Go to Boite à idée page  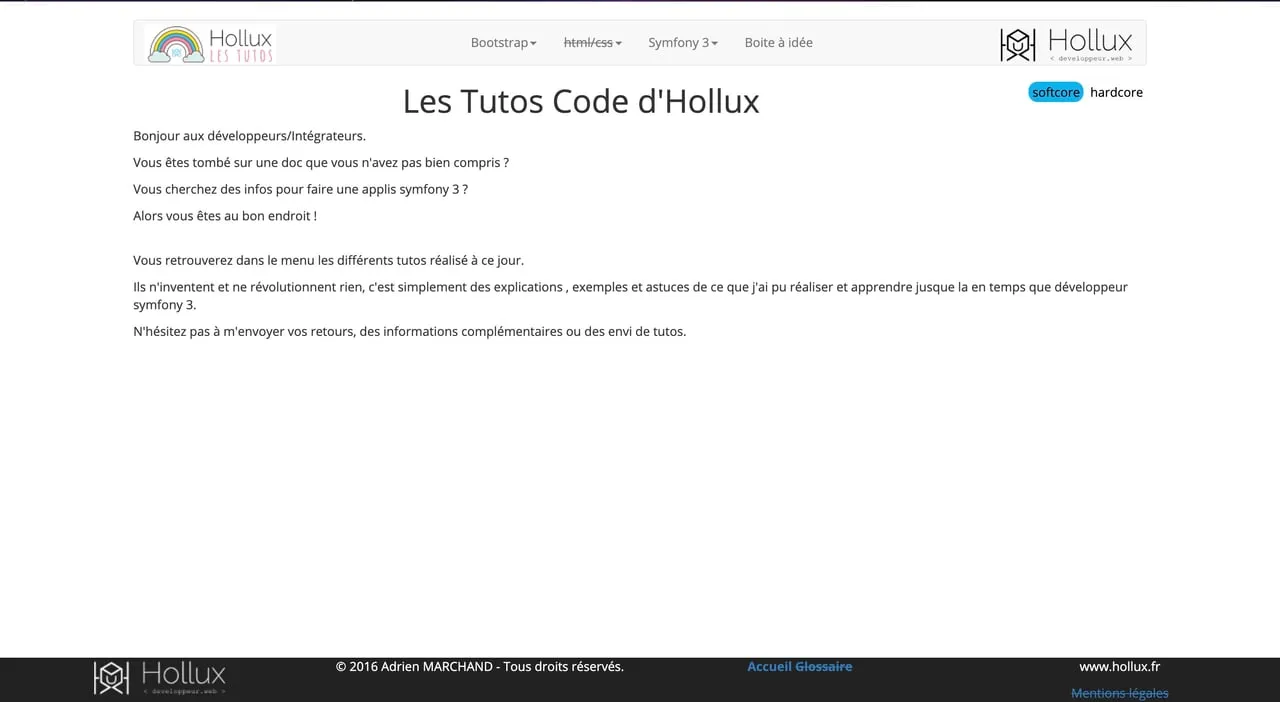click(779, 43)
